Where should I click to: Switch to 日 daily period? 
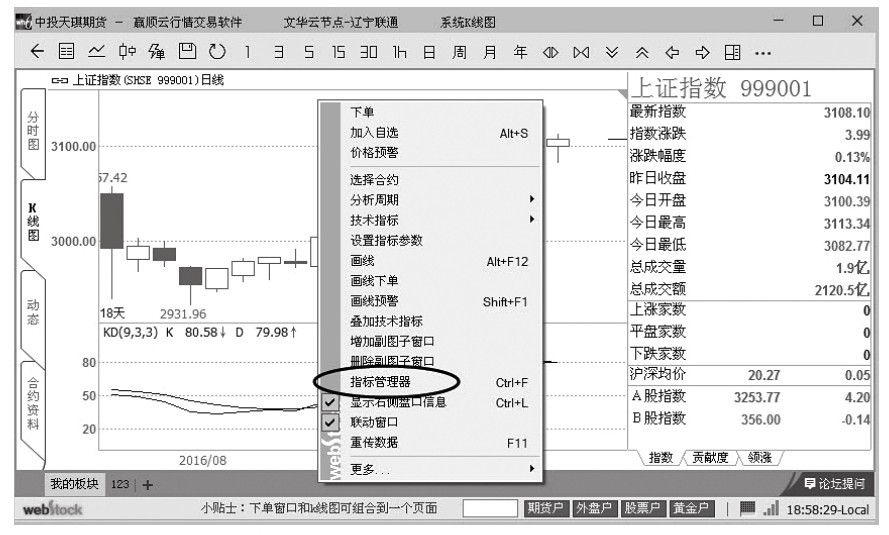[x=429, y=52]
